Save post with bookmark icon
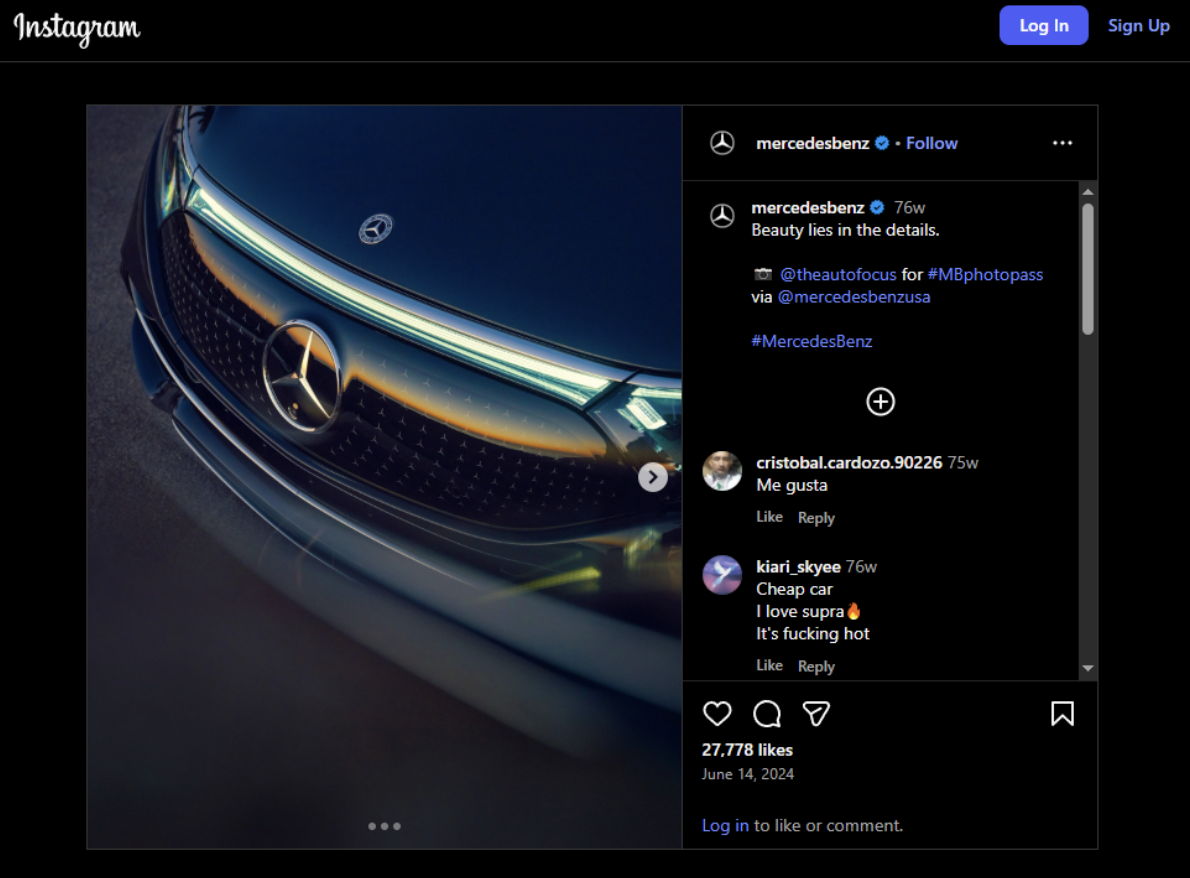1190x878 pixels. pos(1062,713)
